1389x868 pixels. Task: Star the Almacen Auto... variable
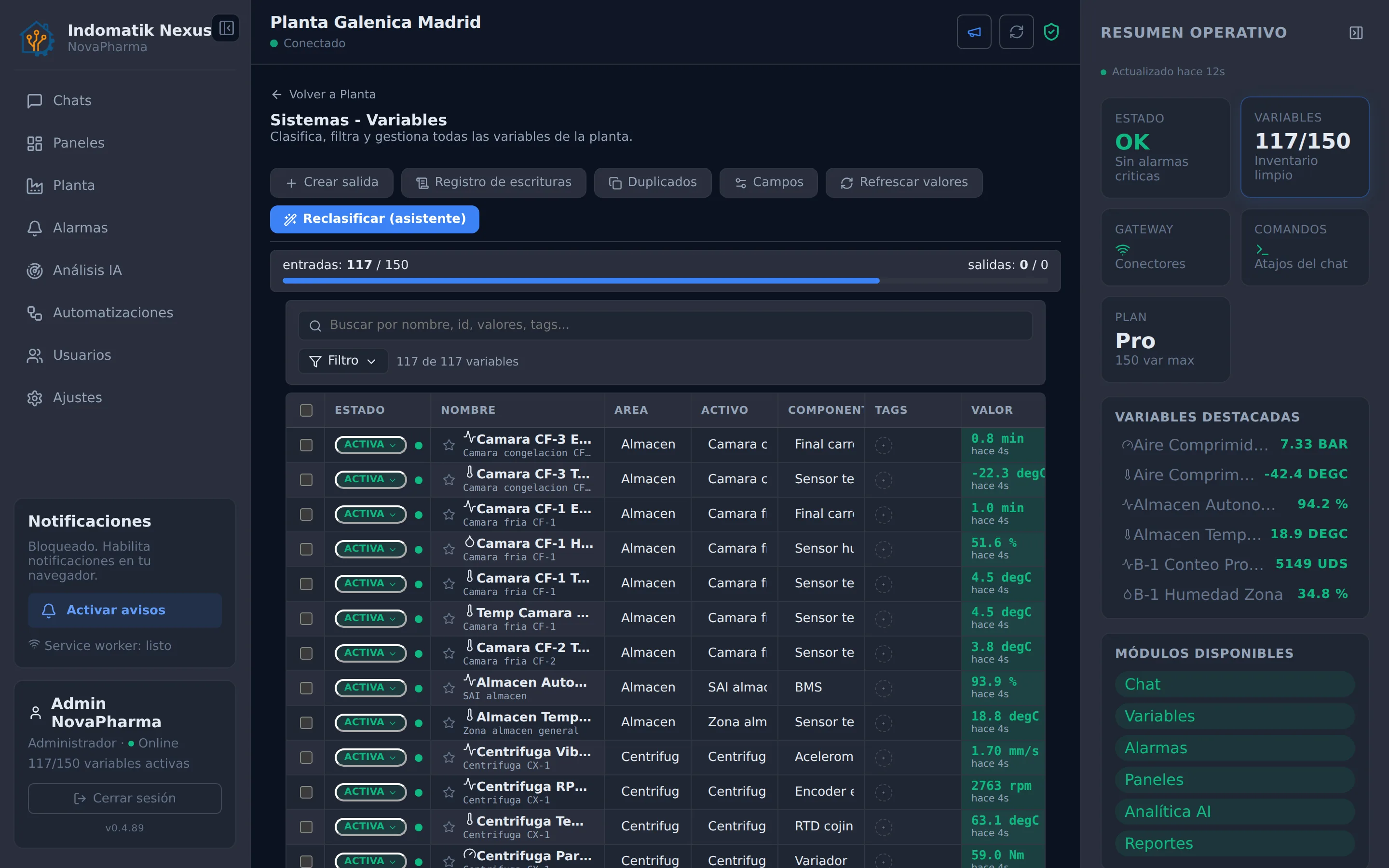pos(449,688)
